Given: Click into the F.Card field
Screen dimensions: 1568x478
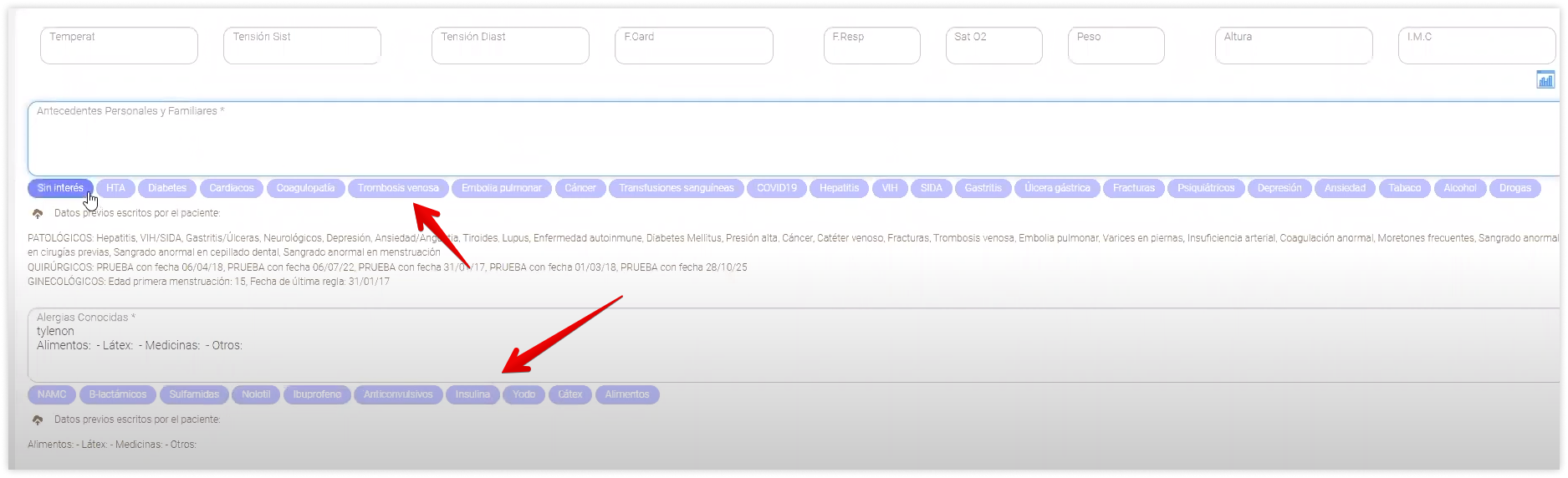Looking at the screenshot, I should coord(694,45).
